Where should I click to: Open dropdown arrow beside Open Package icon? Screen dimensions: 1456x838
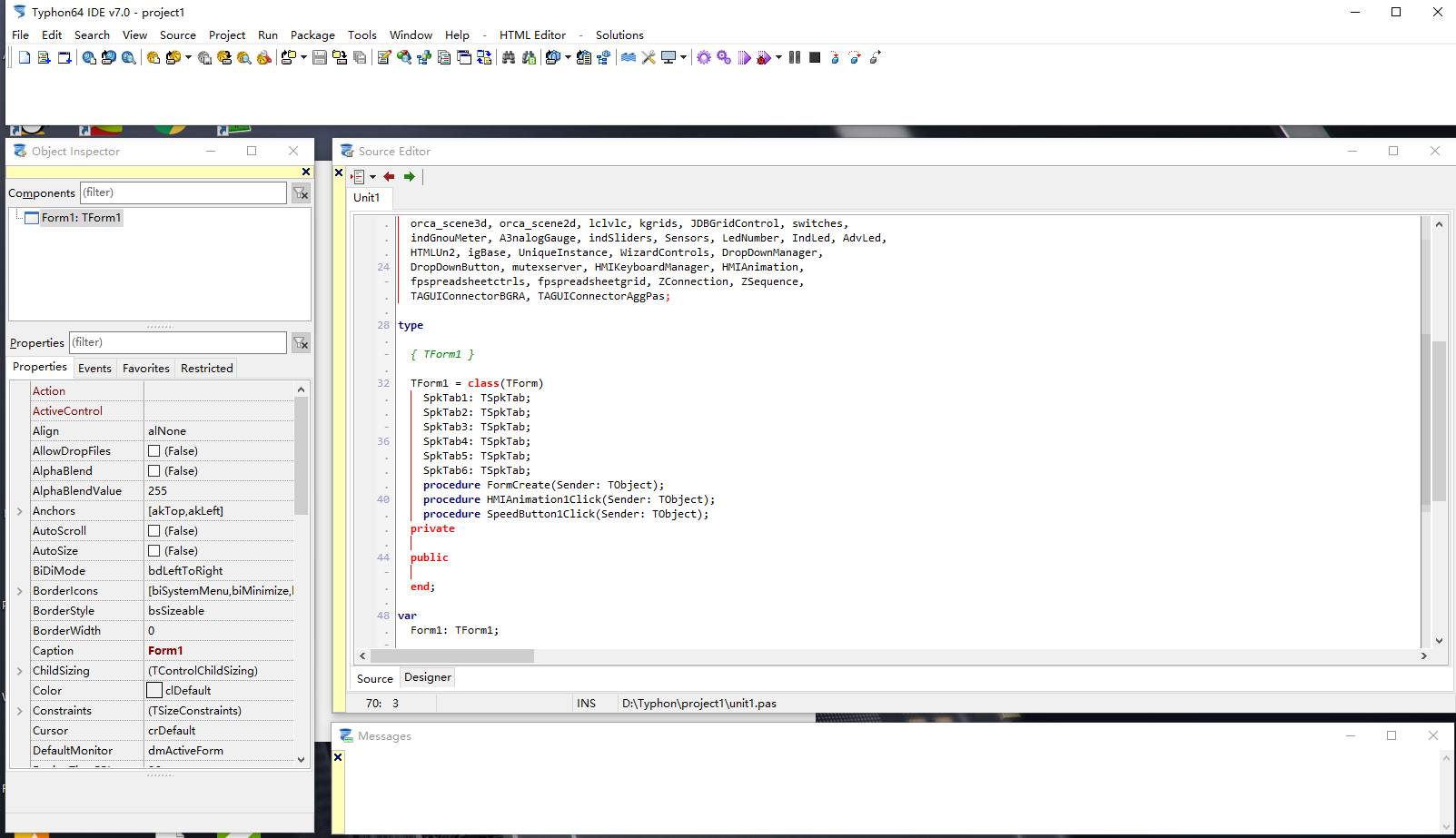coord(568,57)
